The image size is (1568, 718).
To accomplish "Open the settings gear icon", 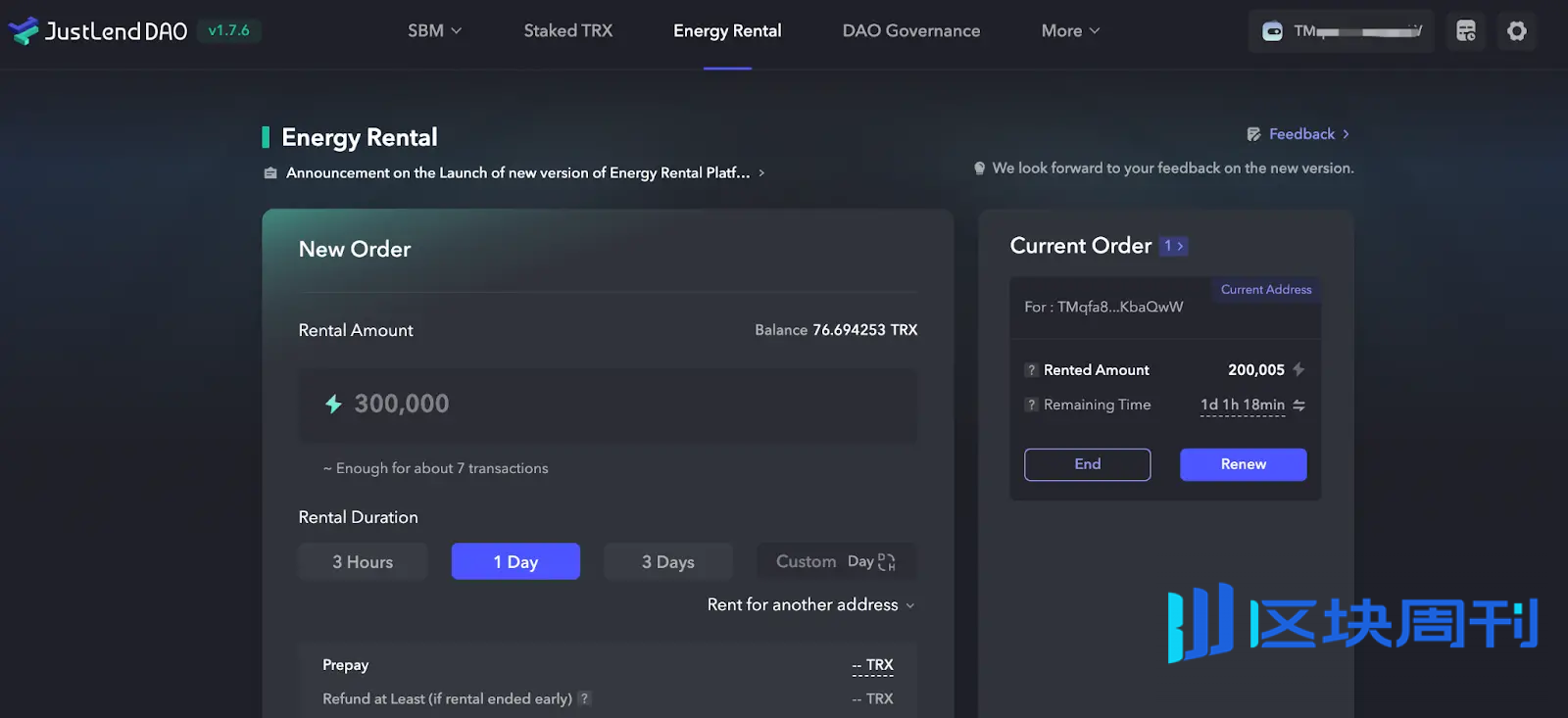I will (1517, 31).
